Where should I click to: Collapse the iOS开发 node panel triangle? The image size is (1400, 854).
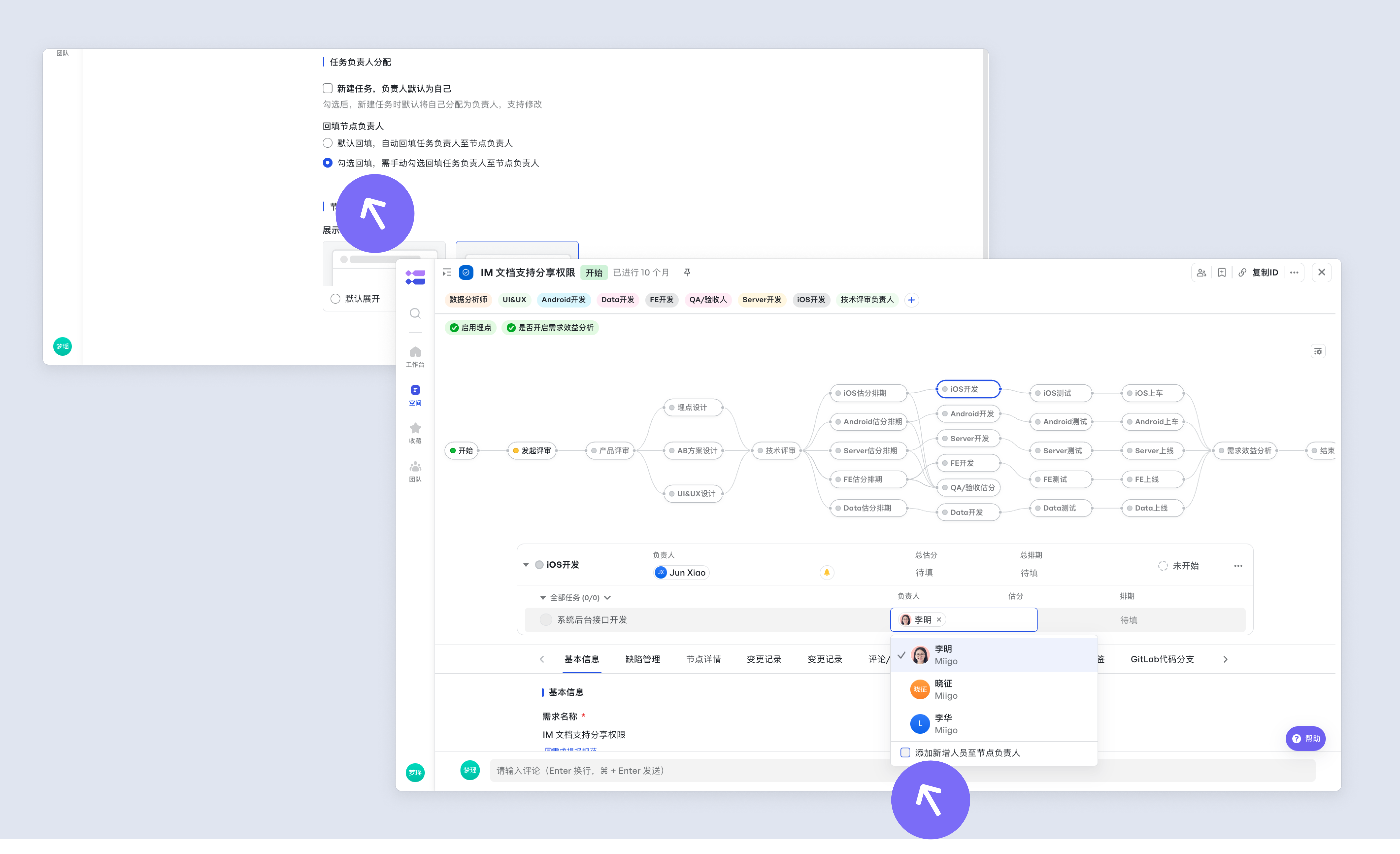(x=526, y=565)
